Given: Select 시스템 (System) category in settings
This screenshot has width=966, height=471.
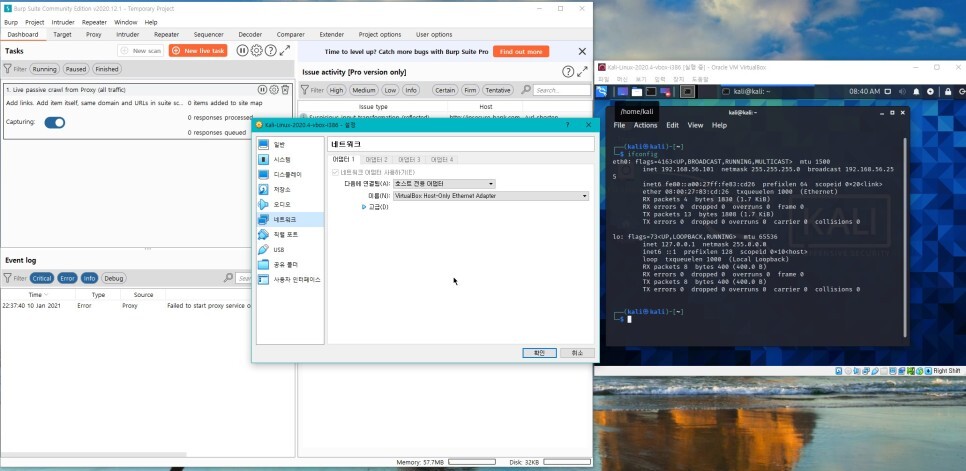Looking at the screenshot, I should pyautogui.click(x=290, y=159).
